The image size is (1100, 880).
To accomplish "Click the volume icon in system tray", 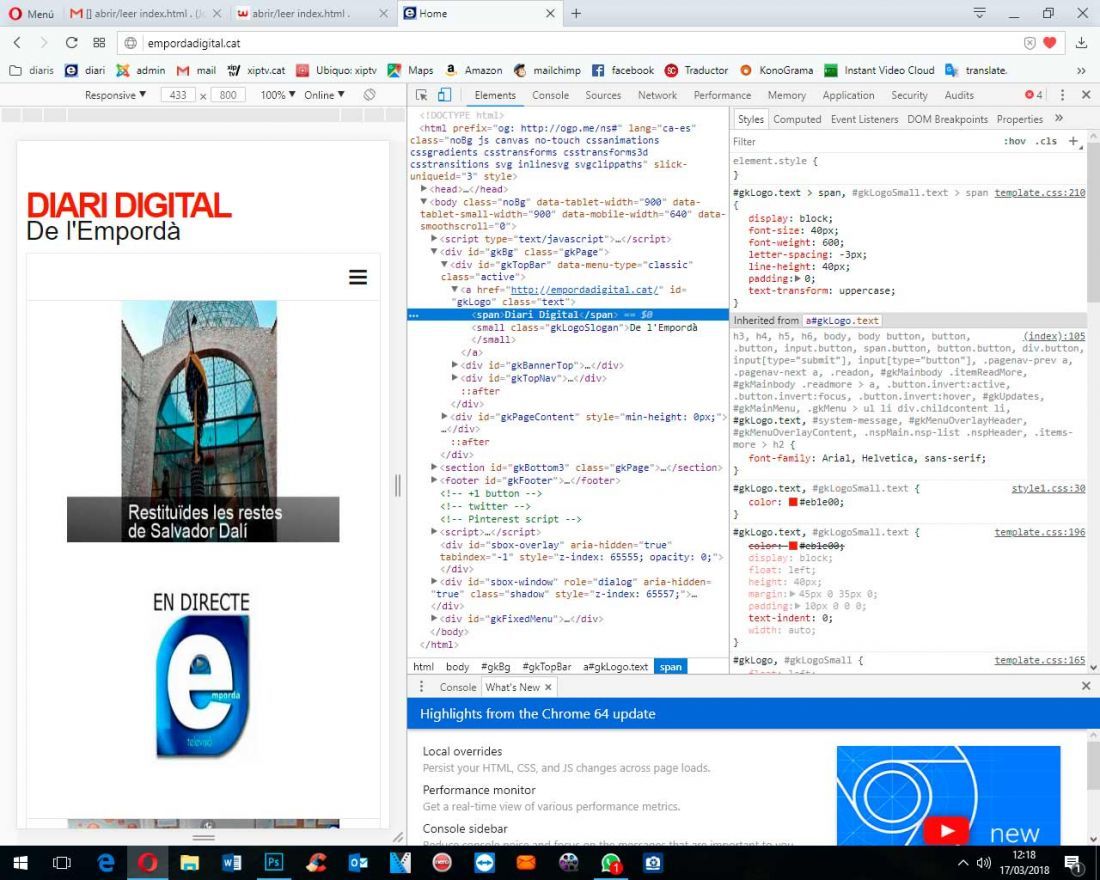I will click(984, 862).
